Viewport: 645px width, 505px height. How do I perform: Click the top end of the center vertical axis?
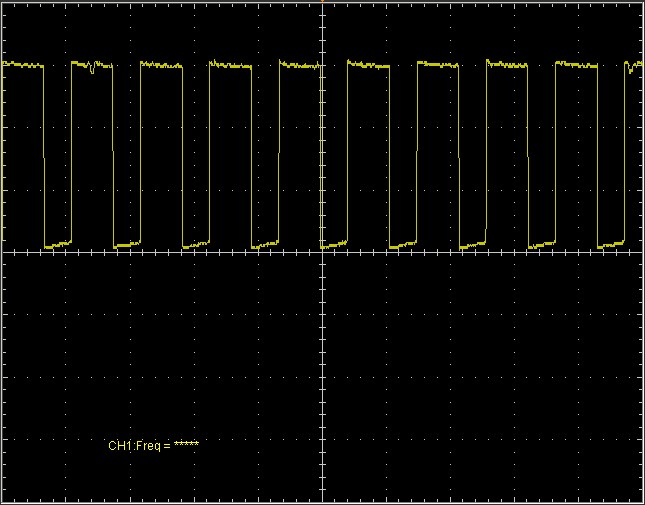click(322, 5)
